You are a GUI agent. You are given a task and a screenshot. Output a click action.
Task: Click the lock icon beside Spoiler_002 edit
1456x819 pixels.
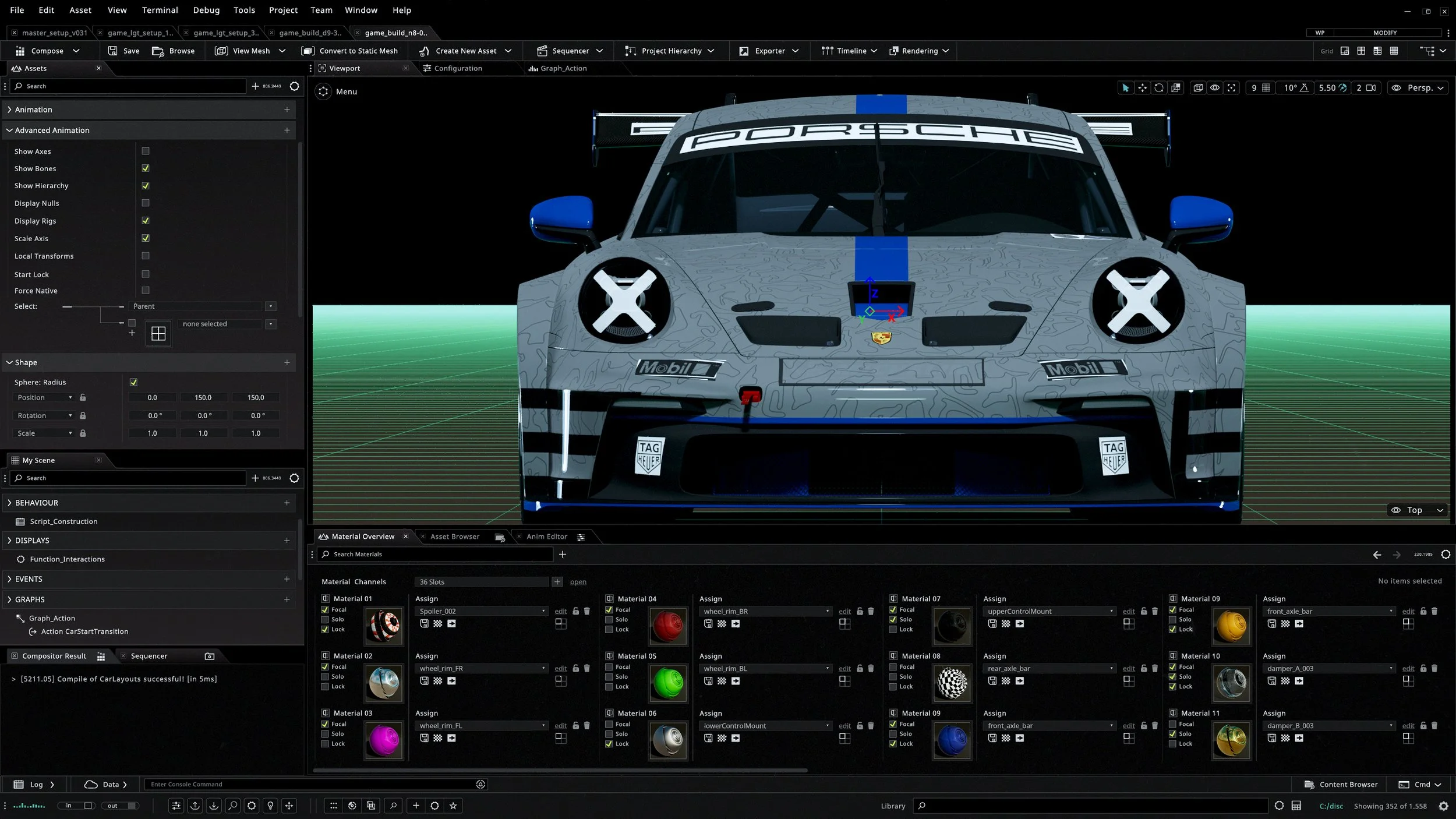pyautogui.click(x=576, y=611)
